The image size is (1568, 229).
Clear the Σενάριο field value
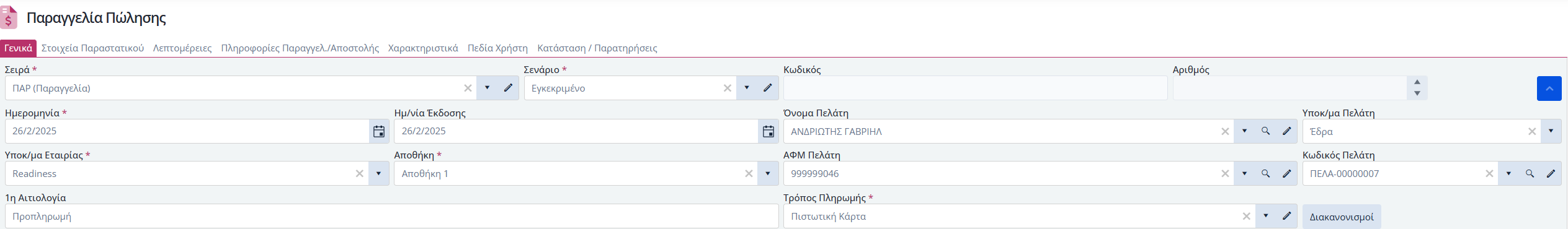[x=727, y=88]
